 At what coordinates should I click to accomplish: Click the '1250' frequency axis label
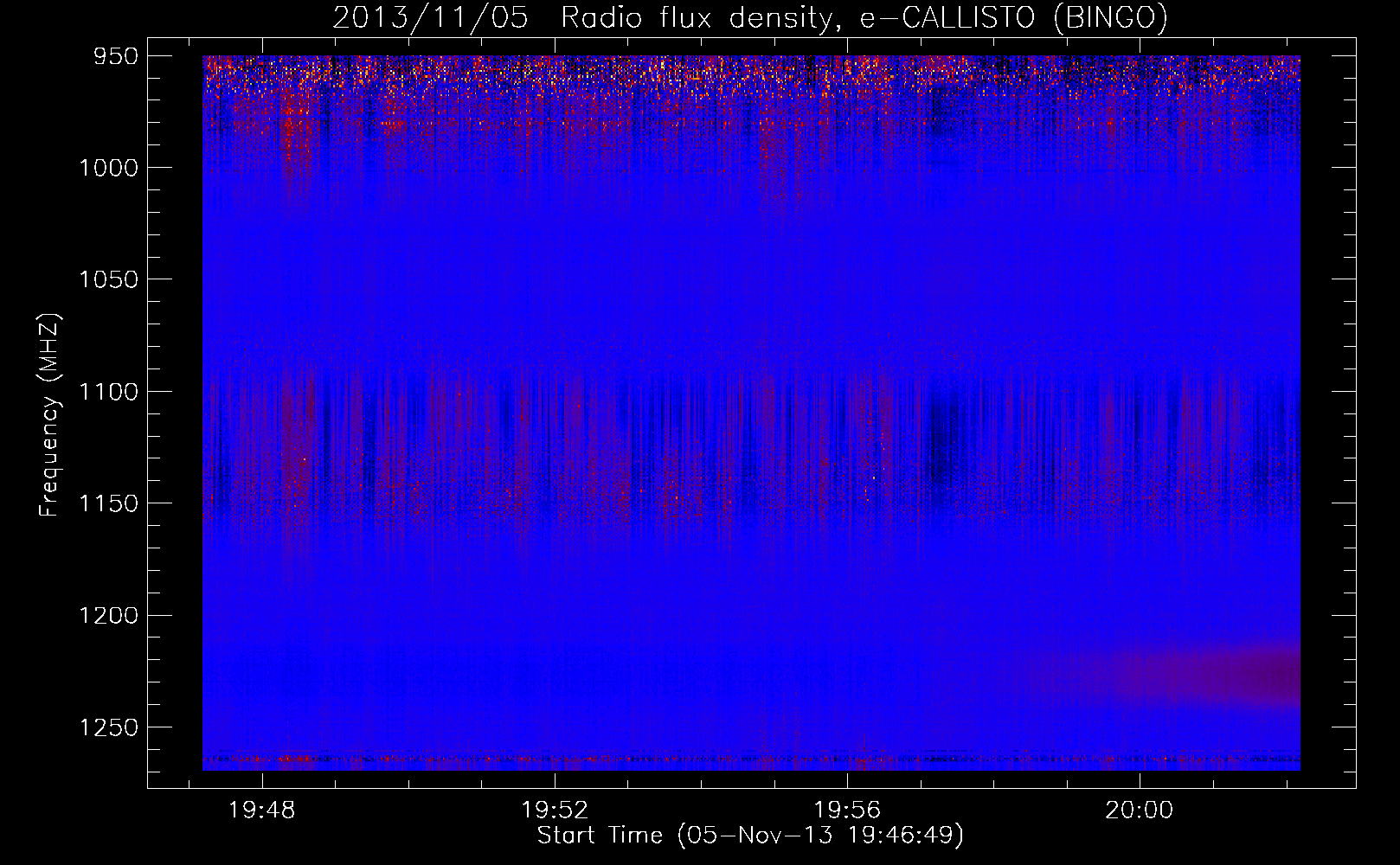(108, 727)
